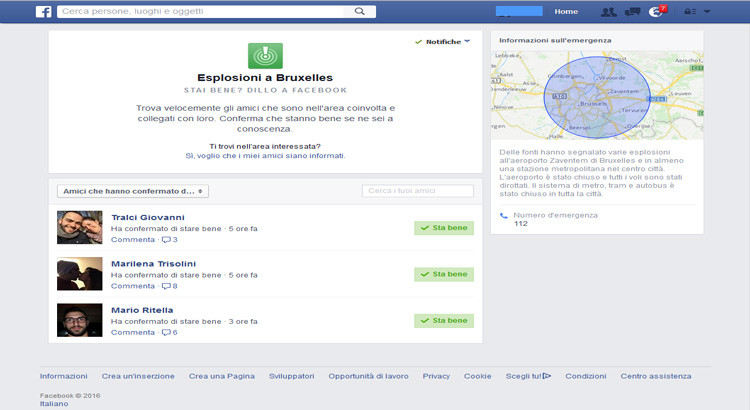Click 'Sta bene' button for Traici Giovanni
Screen dimensions: 750x410
tap(444, 228)
